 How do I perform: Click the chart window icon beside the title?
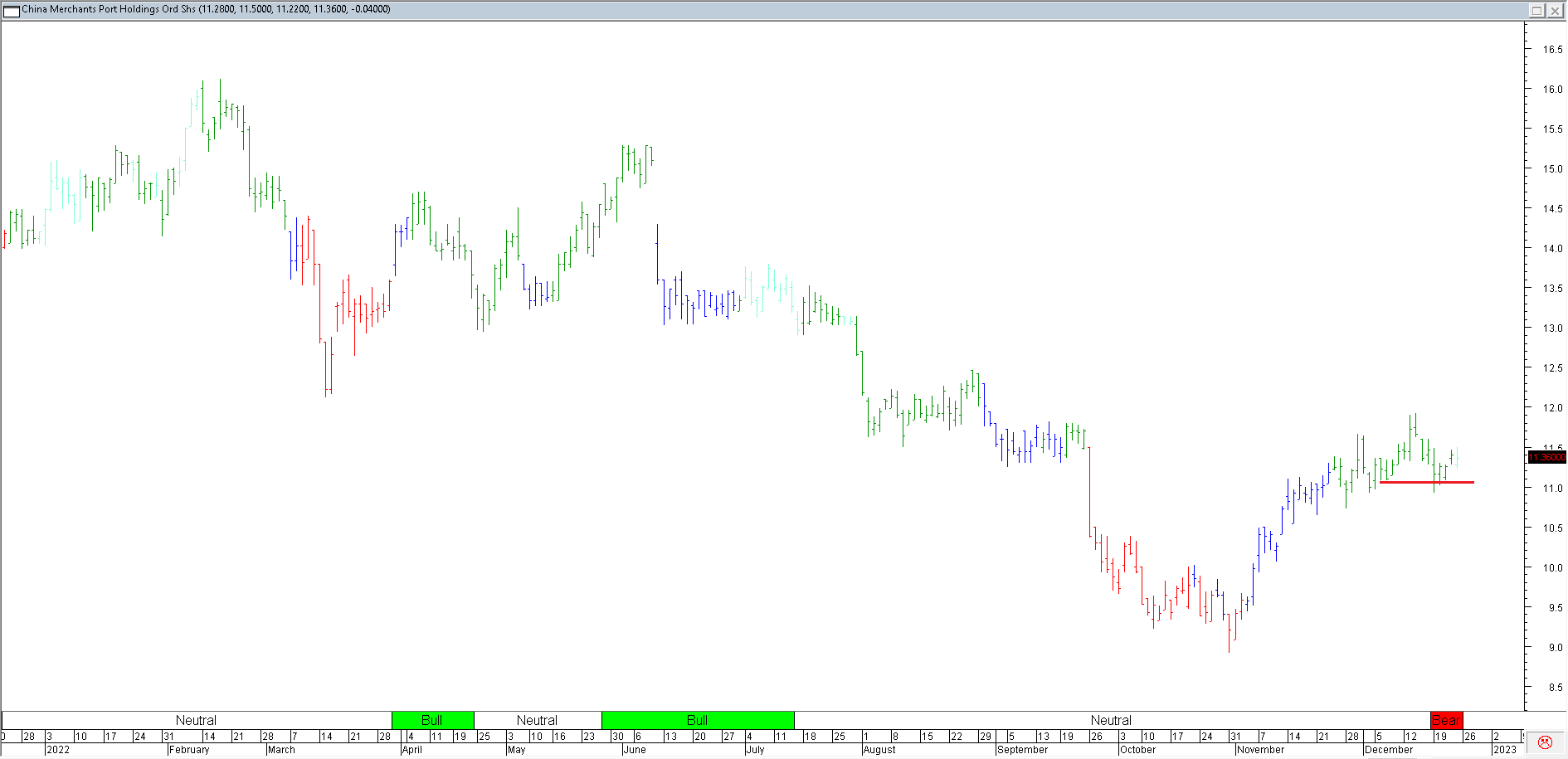pos(12,10)
